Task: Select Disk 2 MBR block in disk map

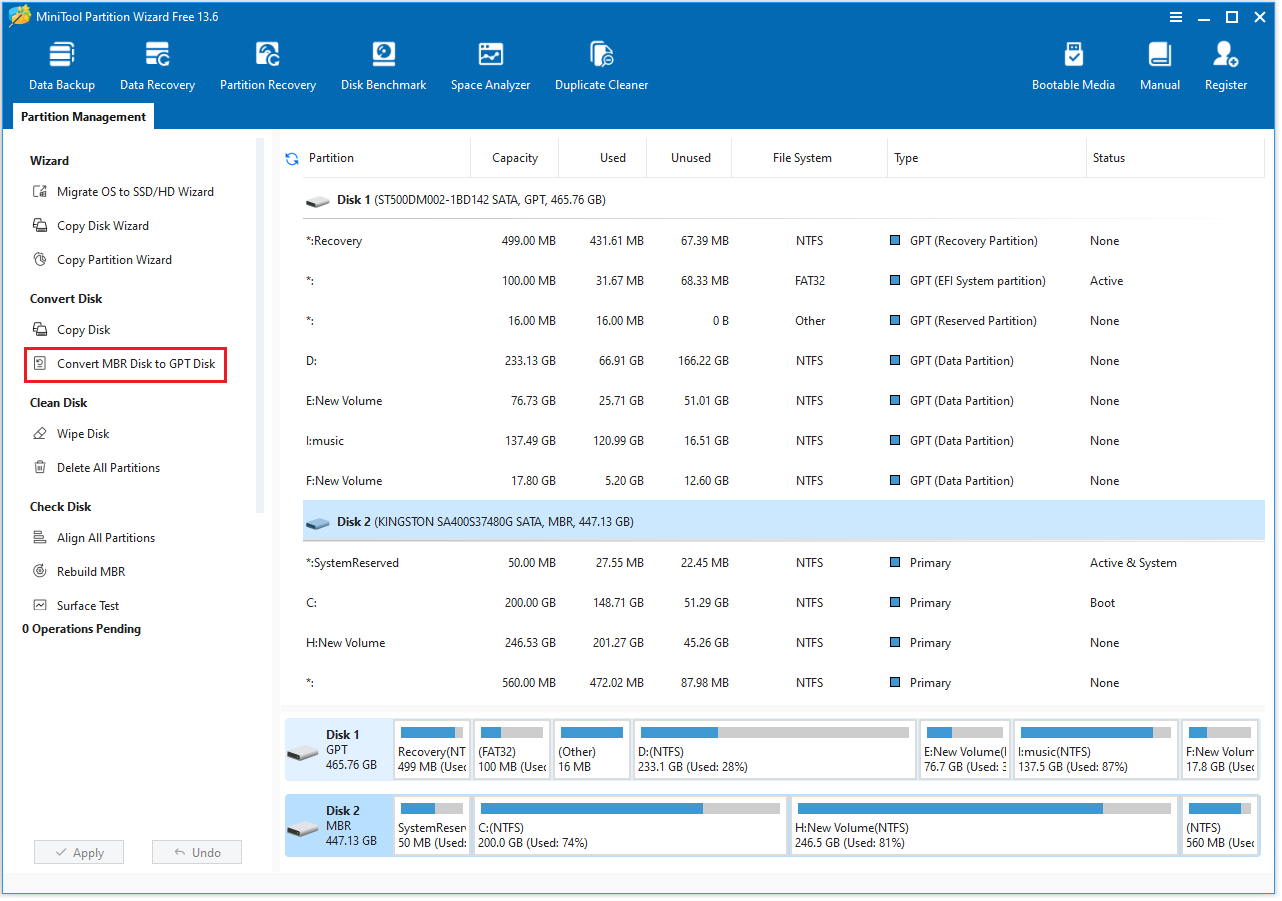Action: [338, 826]
